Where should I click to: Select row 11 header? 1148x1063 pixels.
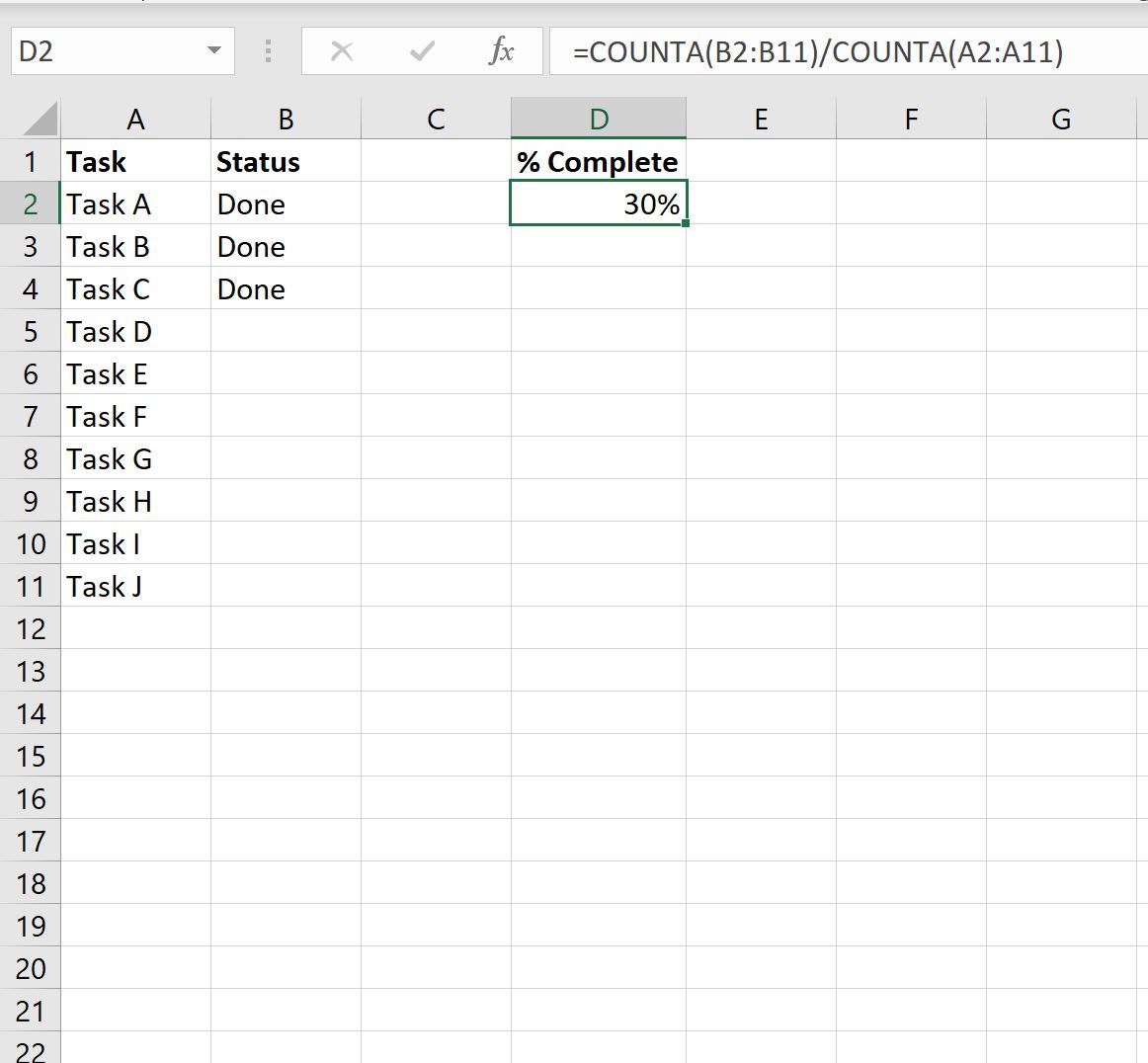[31, 586]
